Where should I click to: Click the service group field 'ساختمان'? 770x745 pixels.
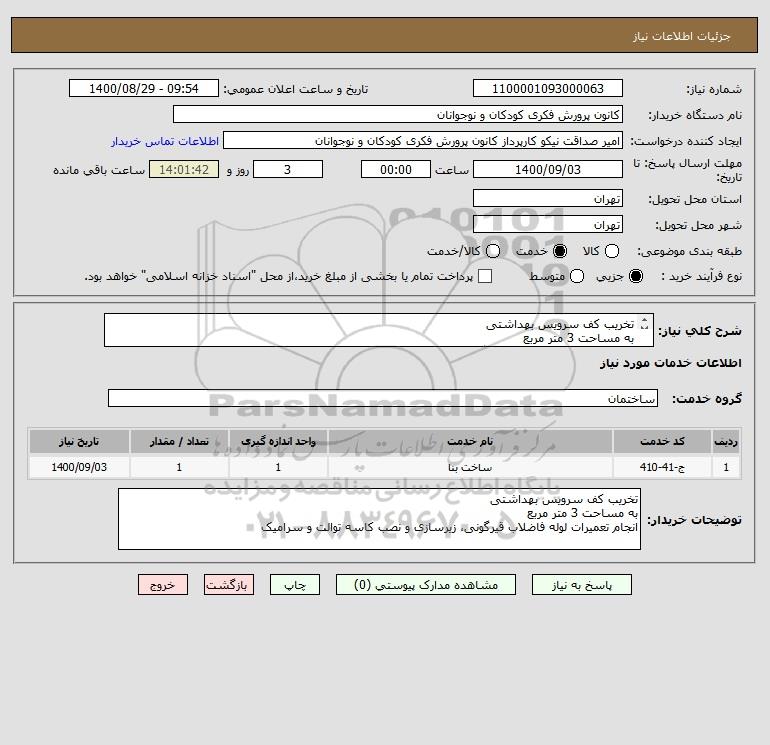[383, 398]
